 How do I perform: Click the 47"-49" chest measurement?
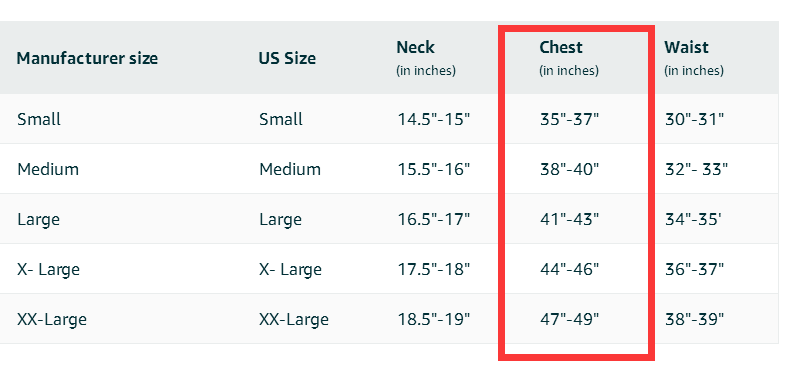pos(569,319)
